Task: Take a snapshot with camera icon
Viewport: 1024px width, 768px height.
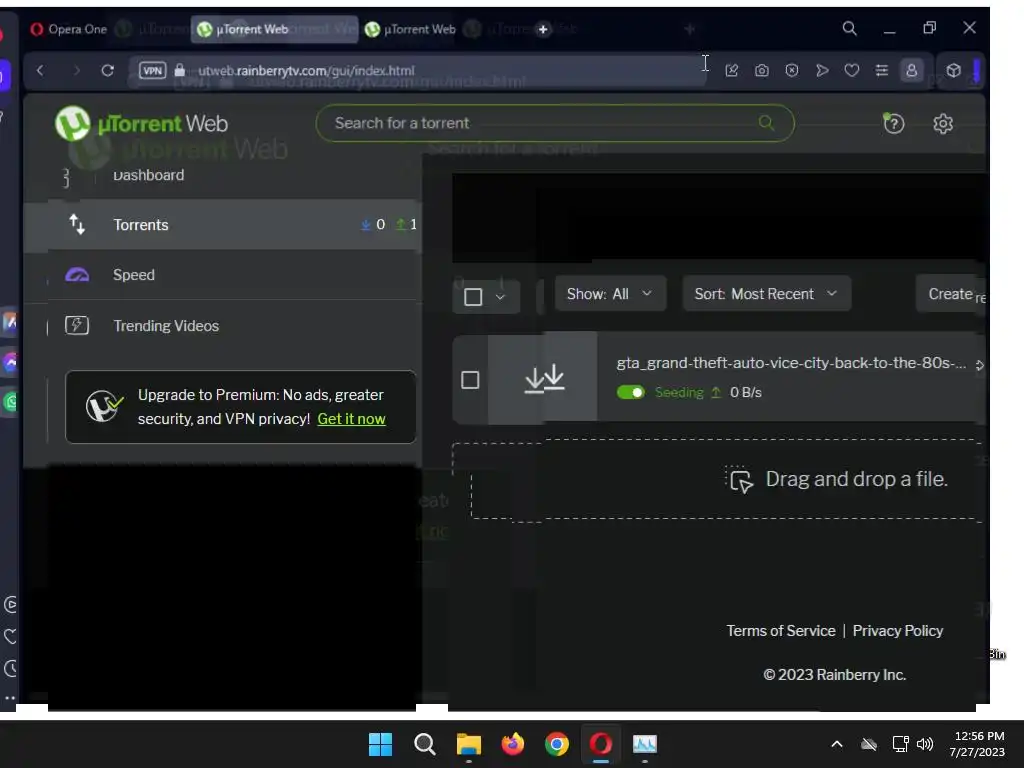Action: [x=761, y=71]
